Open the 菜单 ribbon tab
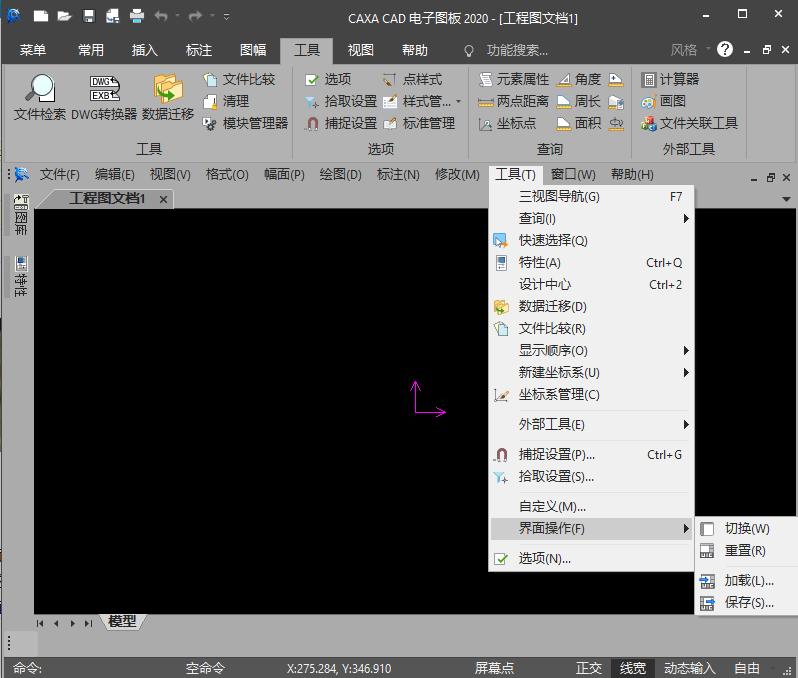798x678 pixels. (x=33, y=50)
